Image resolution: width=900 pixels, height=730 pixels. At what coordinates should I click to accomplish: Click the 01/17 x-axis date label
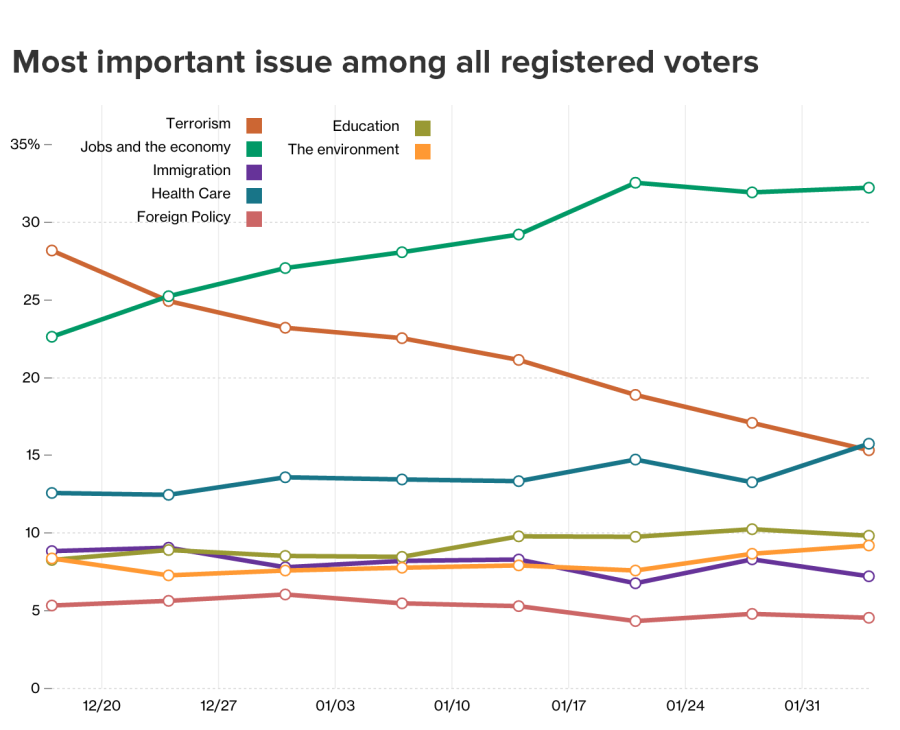click(x=568, y=706)
